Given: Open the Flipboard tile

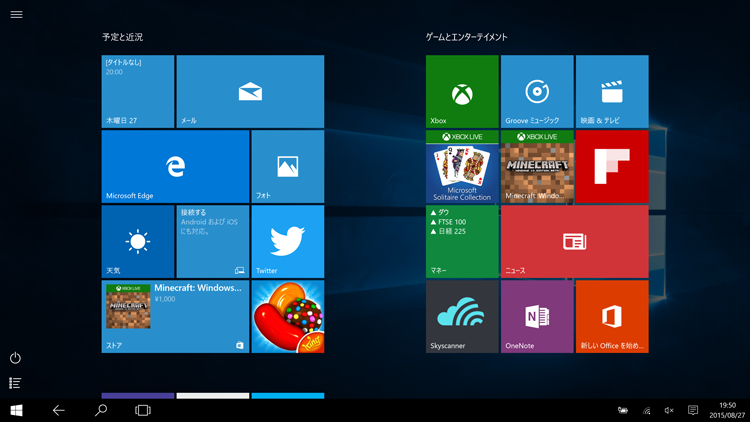Looking at the screenshot, I should pyautogui.click(x=611, y=166).
